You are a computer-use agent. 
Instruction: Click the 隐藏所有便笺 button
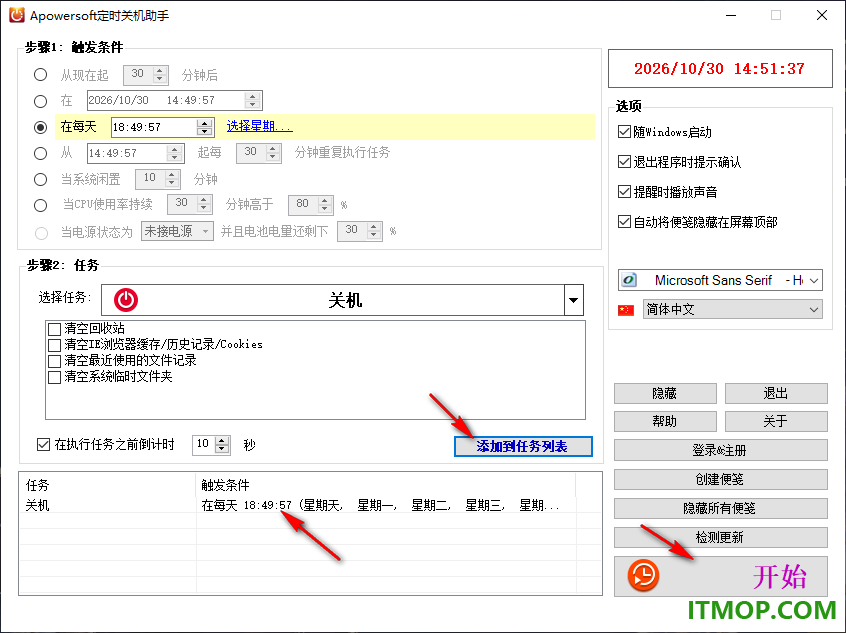[x=721, y=508]
